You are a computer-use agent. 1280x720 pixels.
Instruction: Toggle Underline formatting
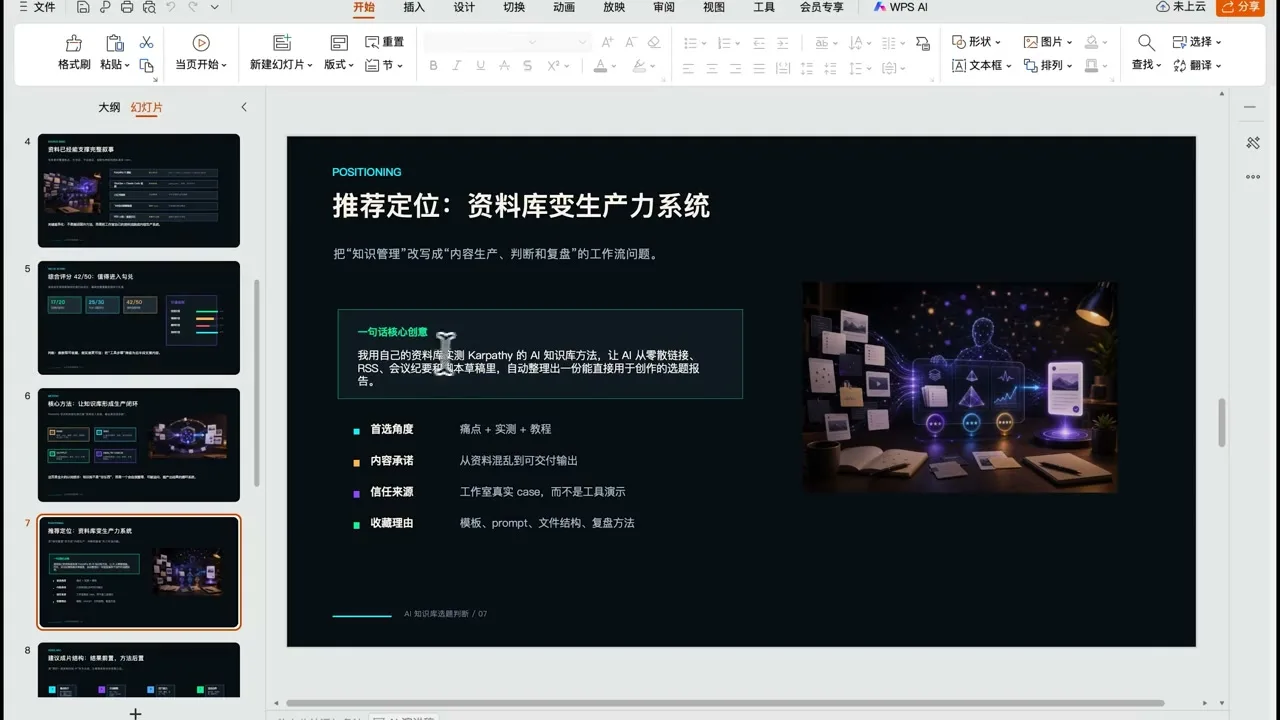click(x=481, y=66)
